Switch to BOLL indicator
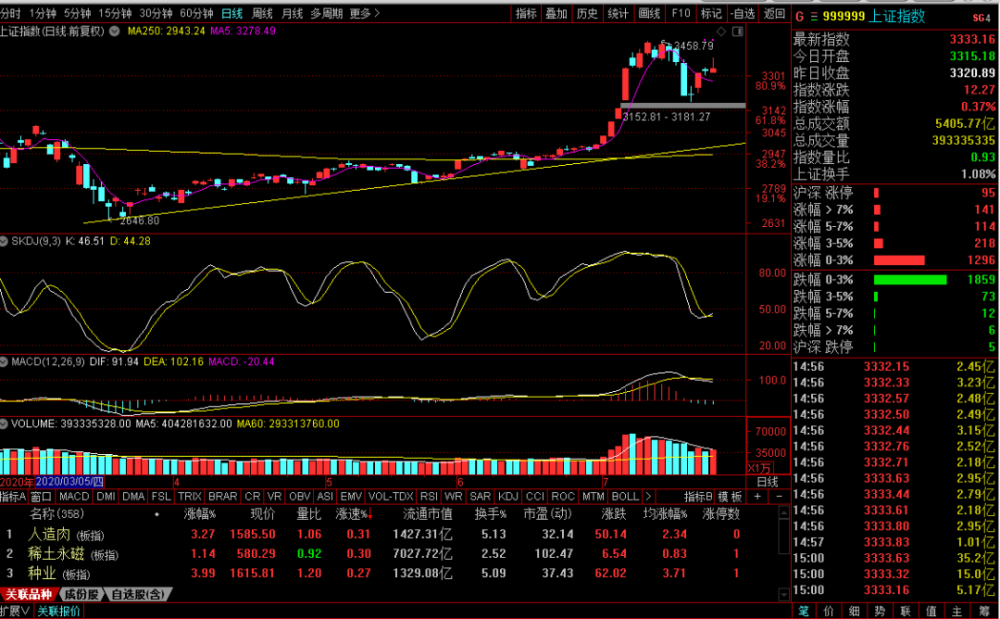Viewport: 1000px width, 619px height. (x=624, y=496)
